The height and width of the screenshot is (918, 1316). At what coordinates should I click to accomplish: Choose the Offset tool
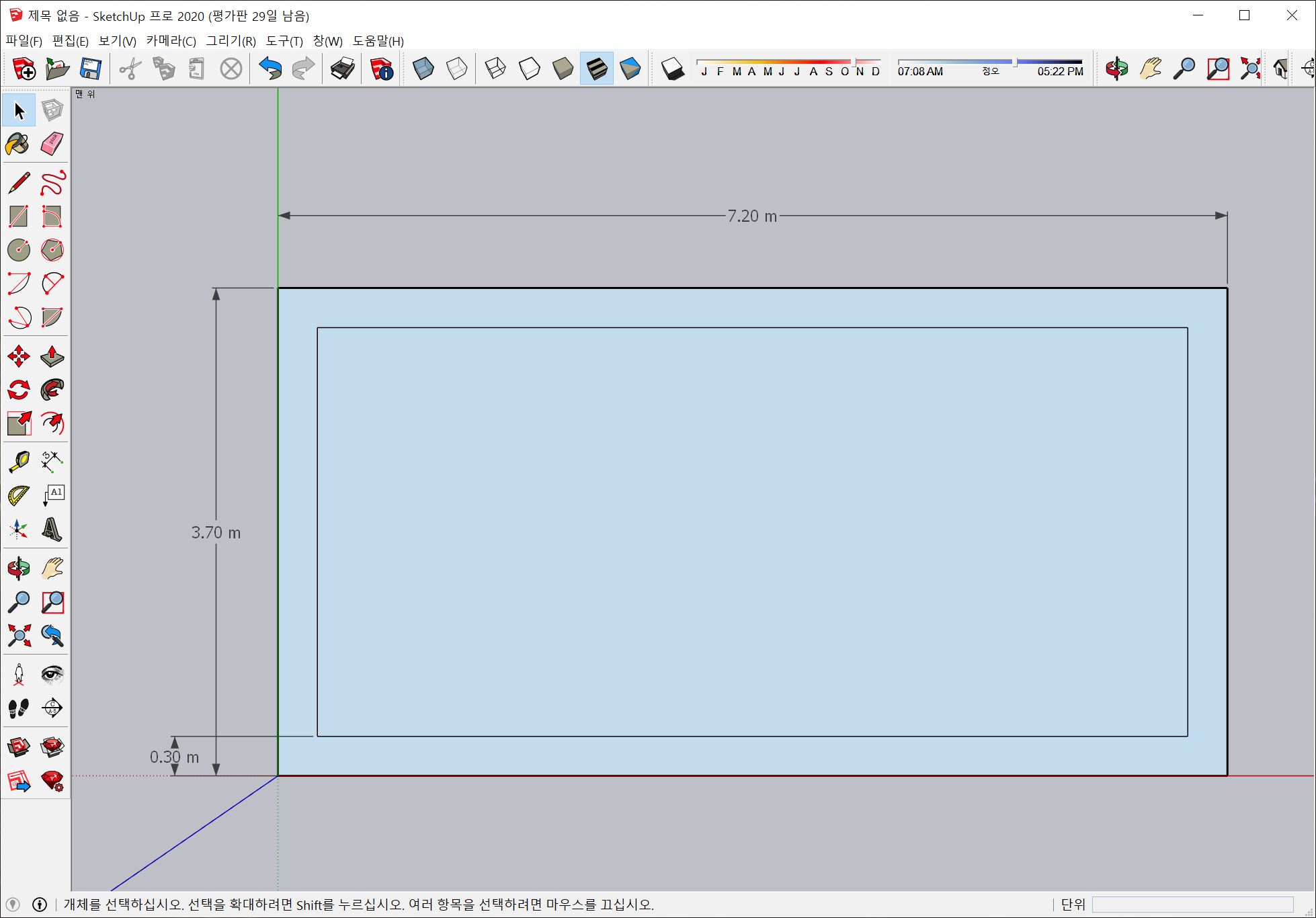52,423
